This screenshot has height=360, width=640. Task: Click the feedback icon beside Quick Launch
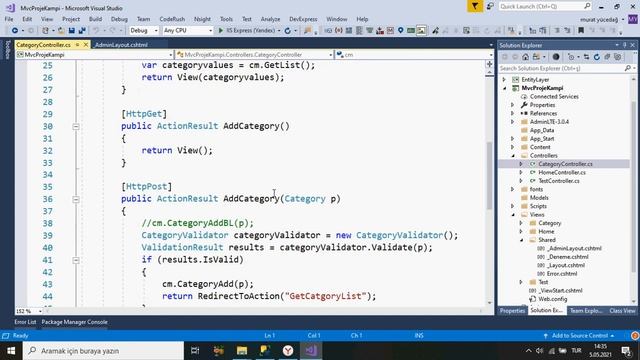click(x=490, y=6)
